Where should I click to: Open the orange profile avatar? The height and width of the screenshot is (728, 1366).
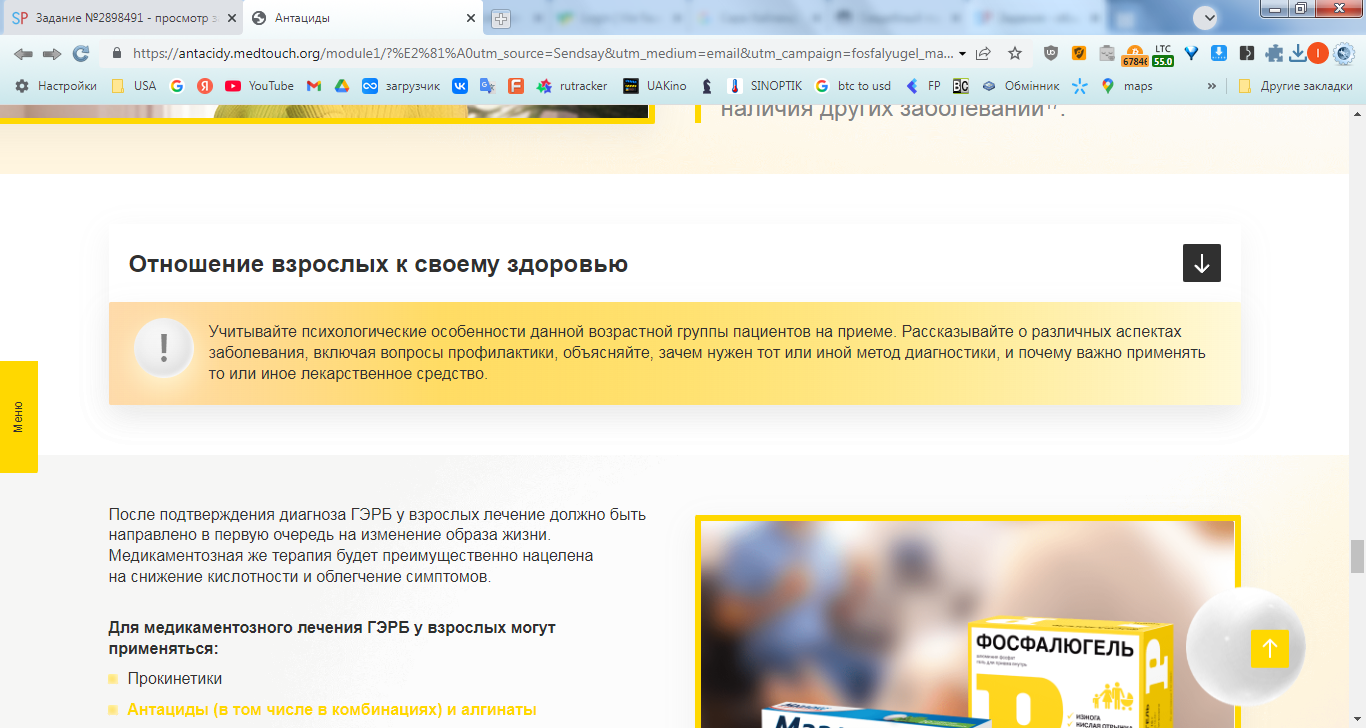(x=1318, y=53)
